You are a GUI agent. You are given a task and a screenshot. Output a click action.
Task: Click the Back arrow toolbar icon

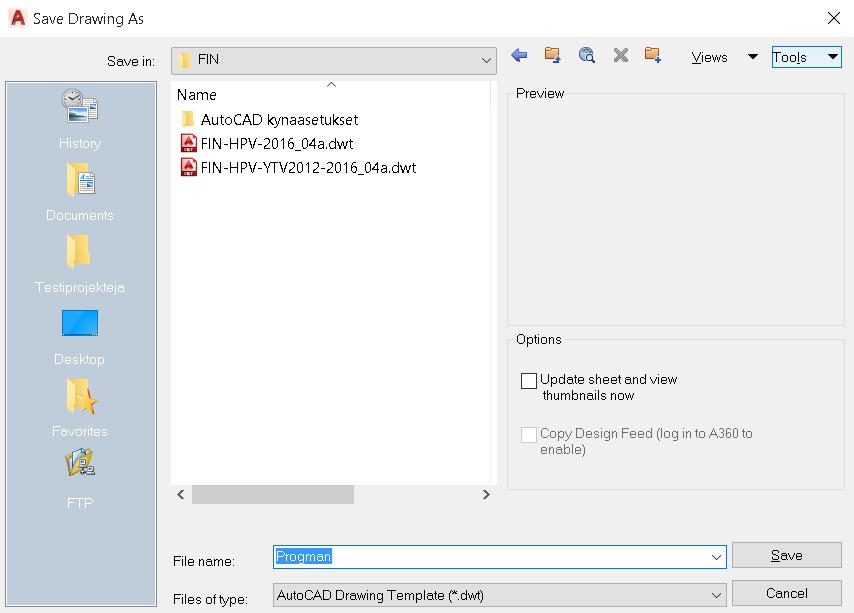pos(520,55)
